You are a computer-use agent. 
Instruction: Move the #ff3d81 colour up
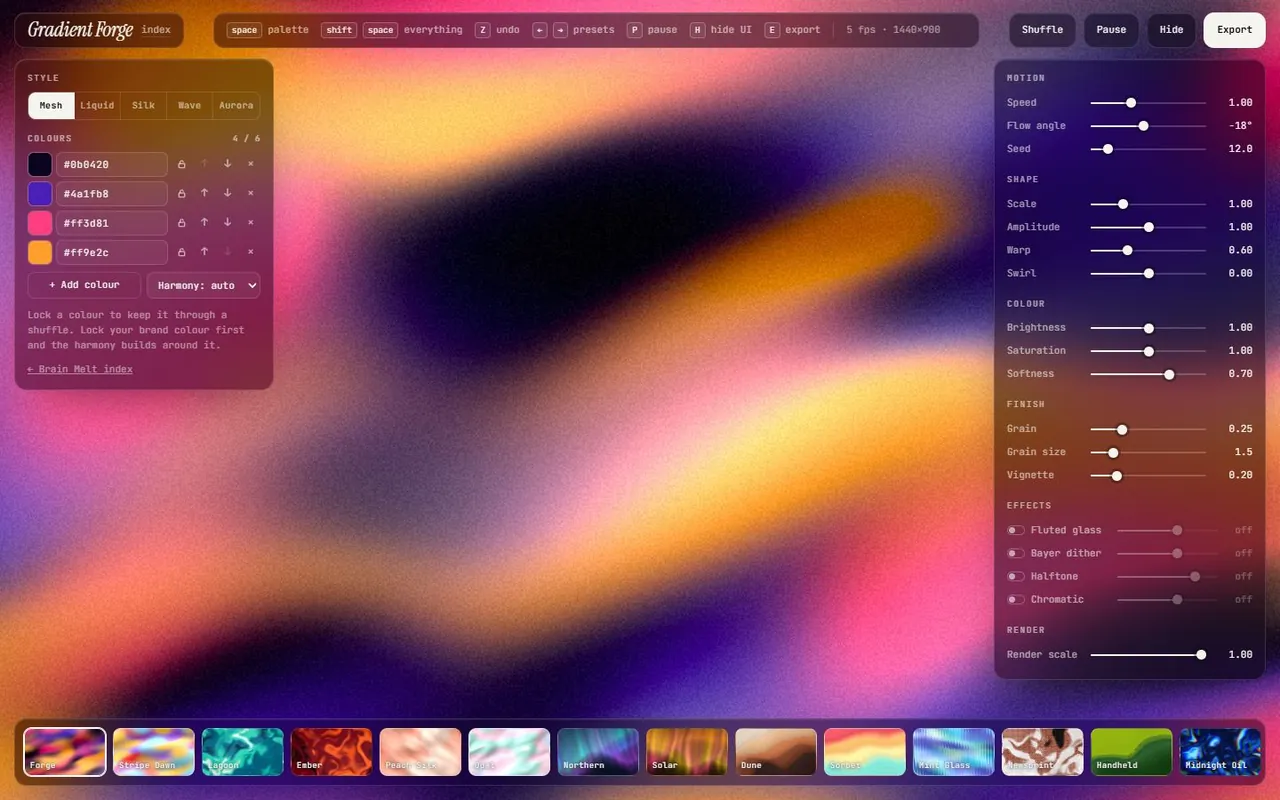(x=204, y=222)
